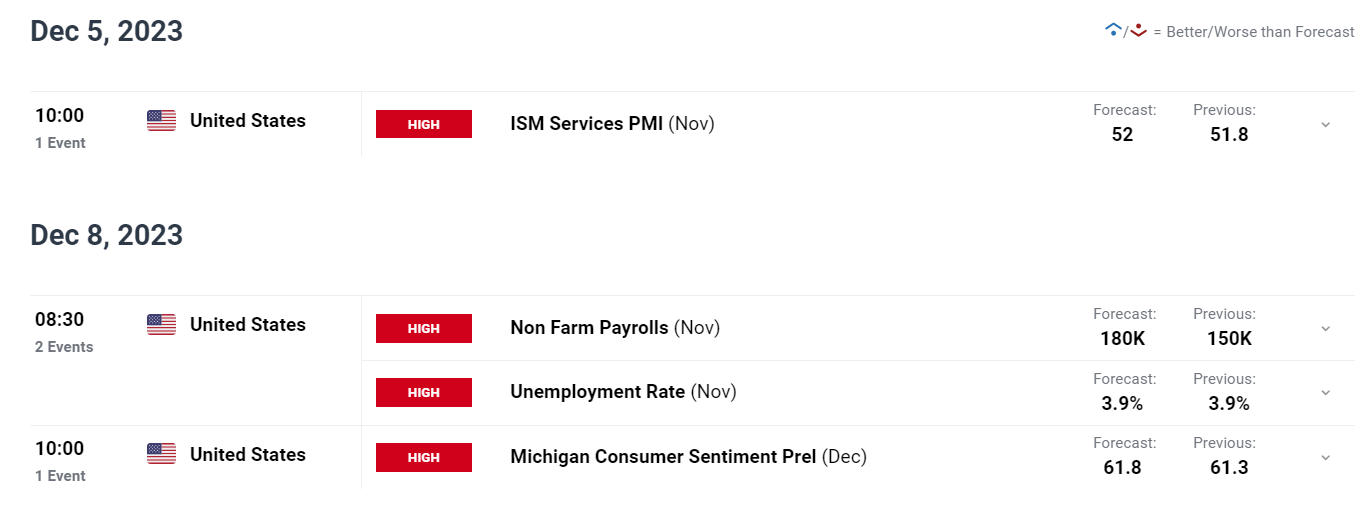Click the red worse-than-forecast legend icon

pyautogui.click(x=1138, y=31)
